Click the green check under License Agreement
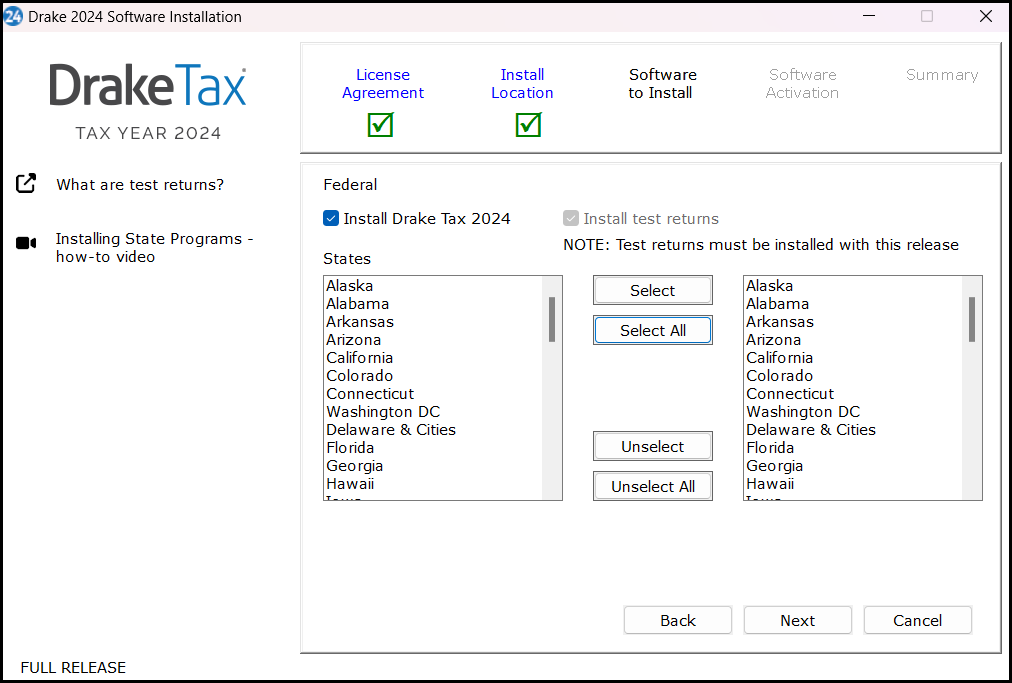Image resolution: width=1012 pixels, height=683 pixels. point(381,124)
